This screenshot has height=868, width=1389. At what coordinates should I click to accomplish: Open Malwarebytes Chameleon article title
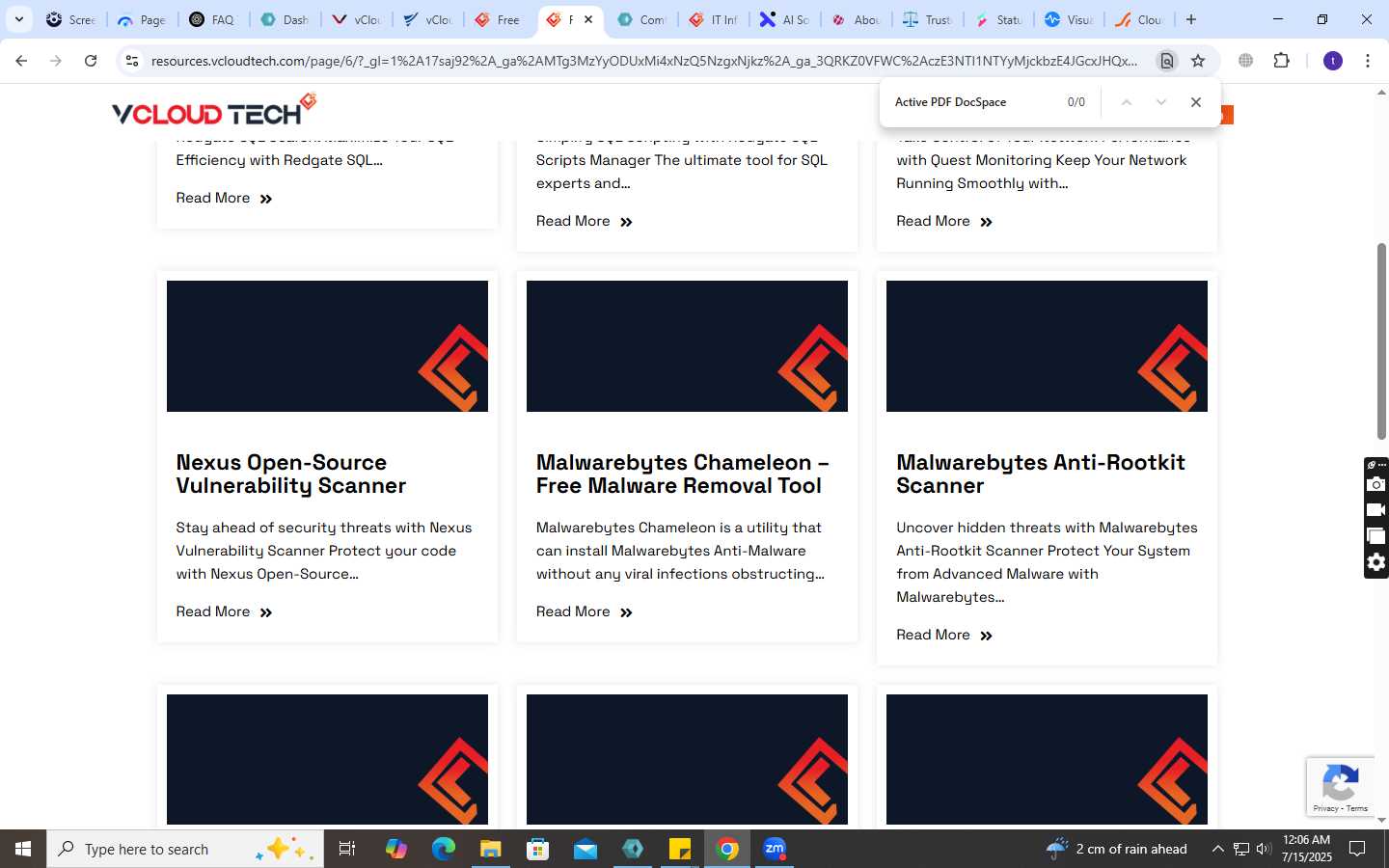click(683, 475)
